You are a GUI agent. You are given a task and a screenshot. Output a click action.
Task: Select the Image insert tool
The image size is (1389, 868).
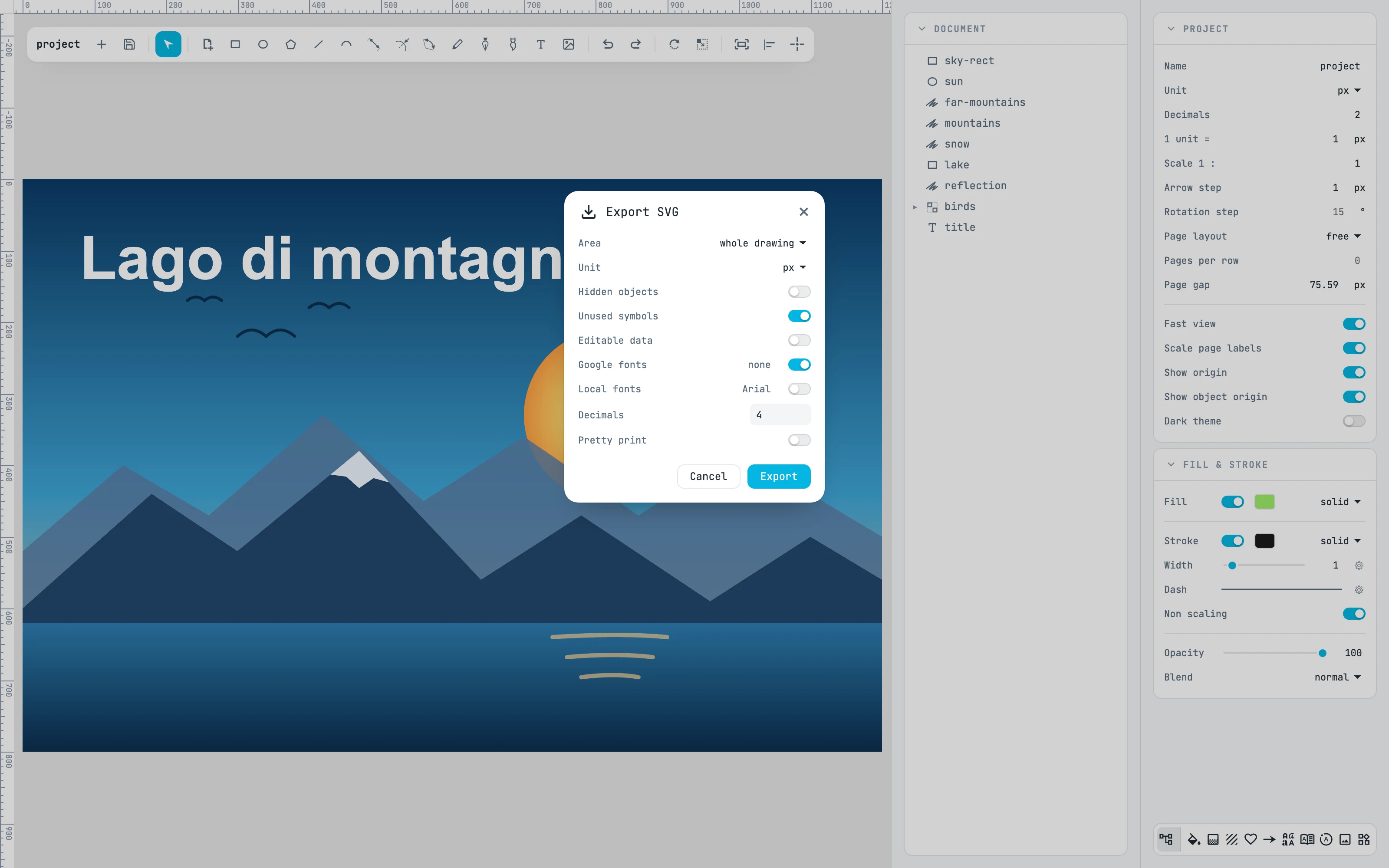[x=568, y=44]
